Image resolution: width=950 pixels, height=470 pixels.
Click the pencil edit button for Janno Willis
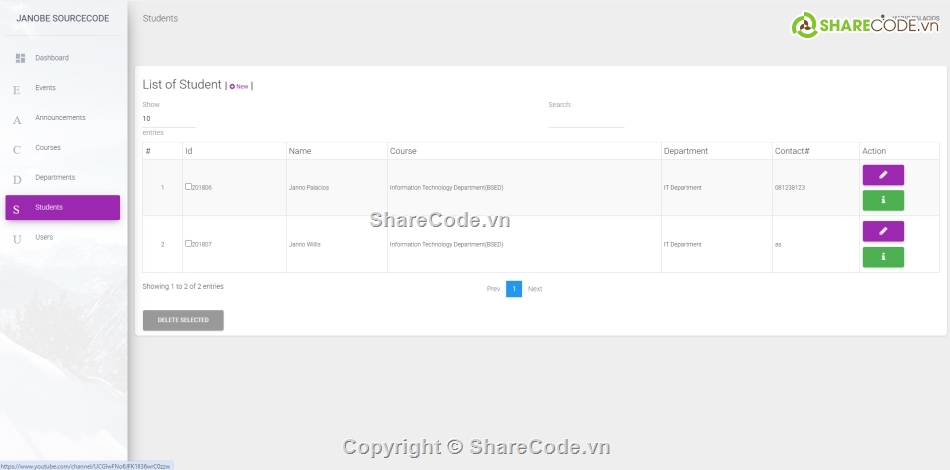coord(882,231)
